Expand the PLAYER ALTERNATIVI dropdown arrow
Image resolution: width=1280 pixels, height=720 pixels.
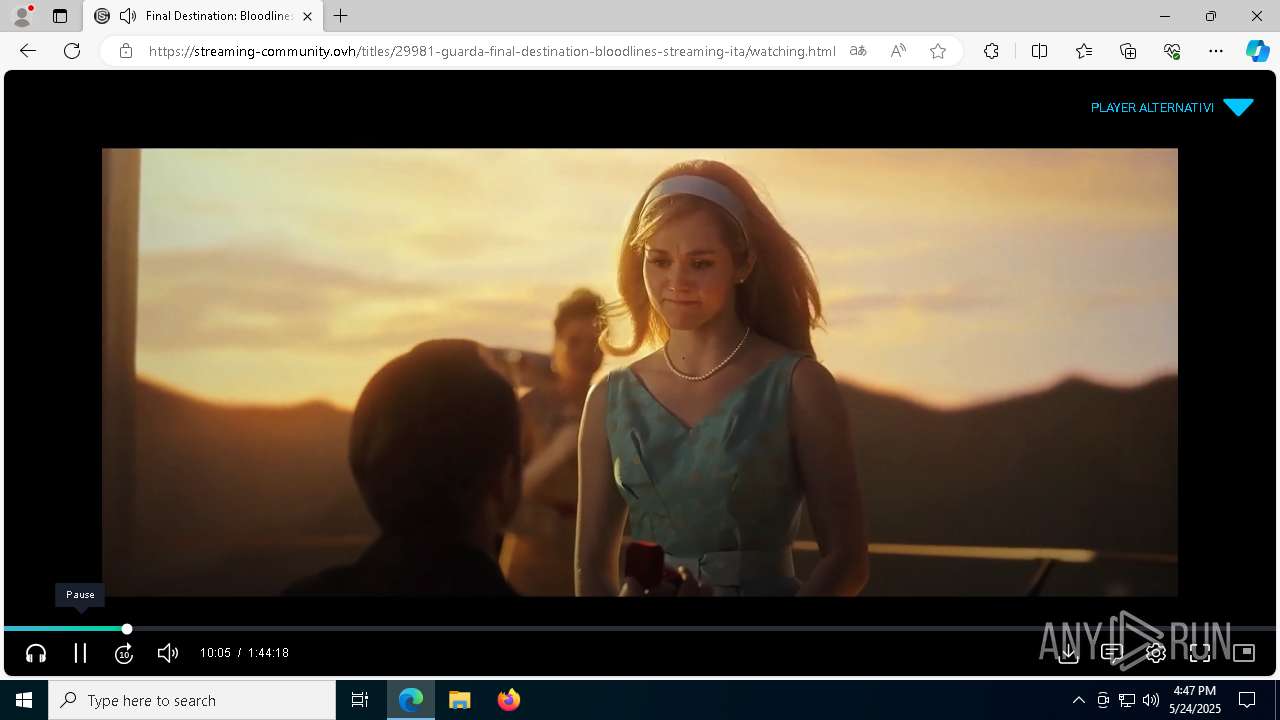[x=1238, y=108]
